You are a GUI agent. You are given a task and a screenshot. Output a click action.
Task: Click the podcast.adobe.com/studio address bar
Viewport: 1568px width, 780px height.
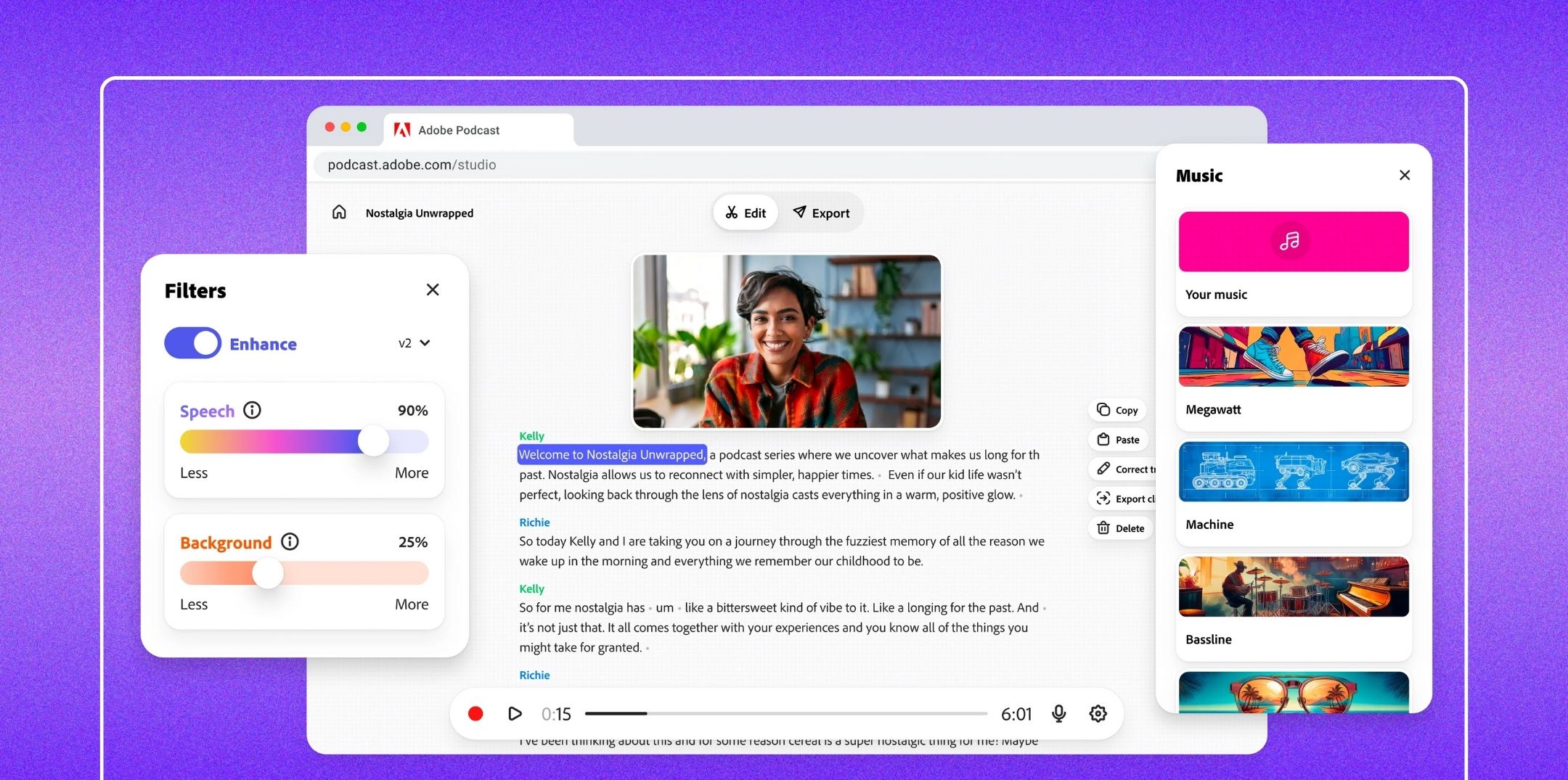[x=733, y=165]
